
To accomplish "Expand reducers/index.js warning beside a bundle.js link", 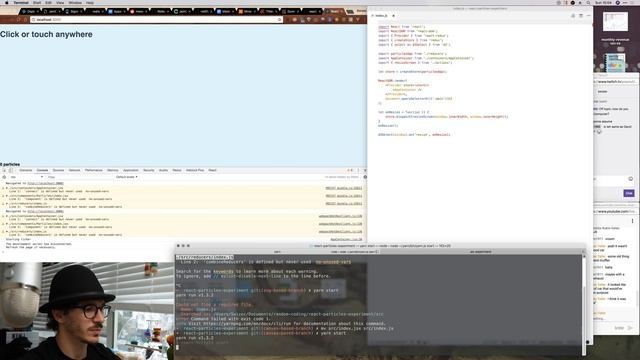I will coord(7,203).
